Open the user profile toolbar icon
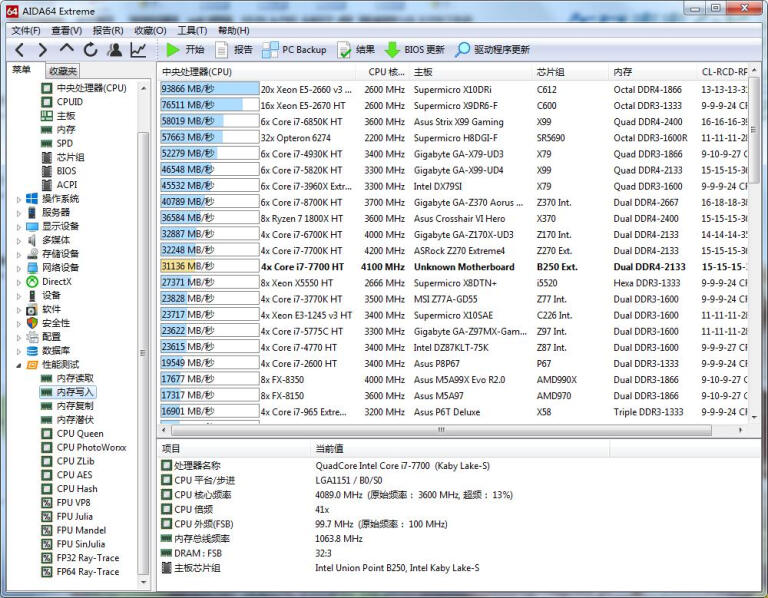The width and height of the screenshot is (768, 598). click(x=115, y=49)
